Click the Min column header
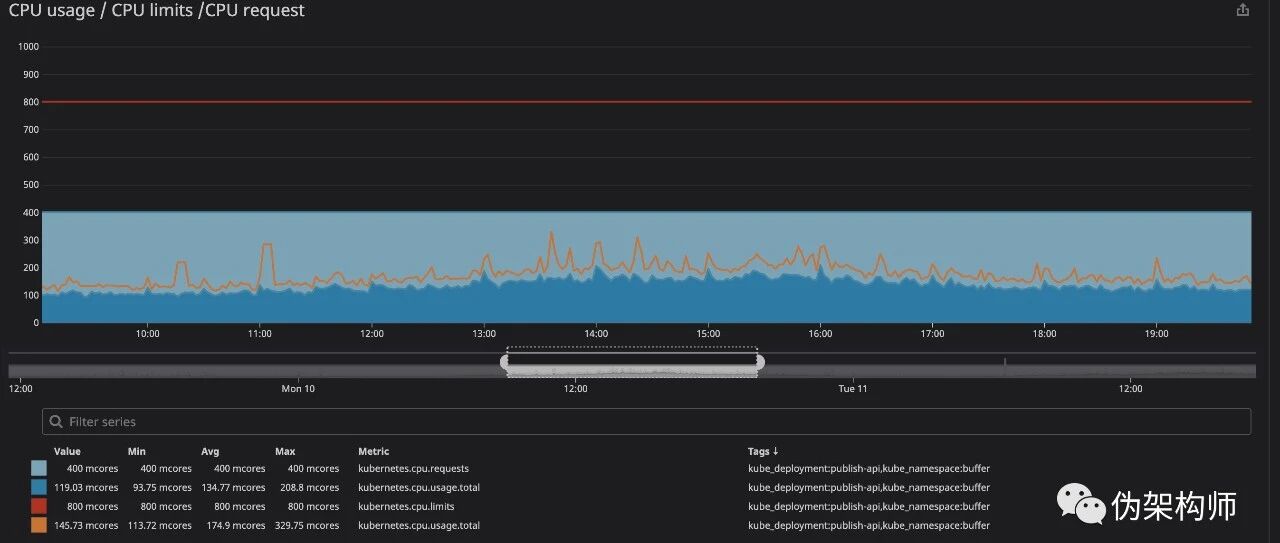 137,451
